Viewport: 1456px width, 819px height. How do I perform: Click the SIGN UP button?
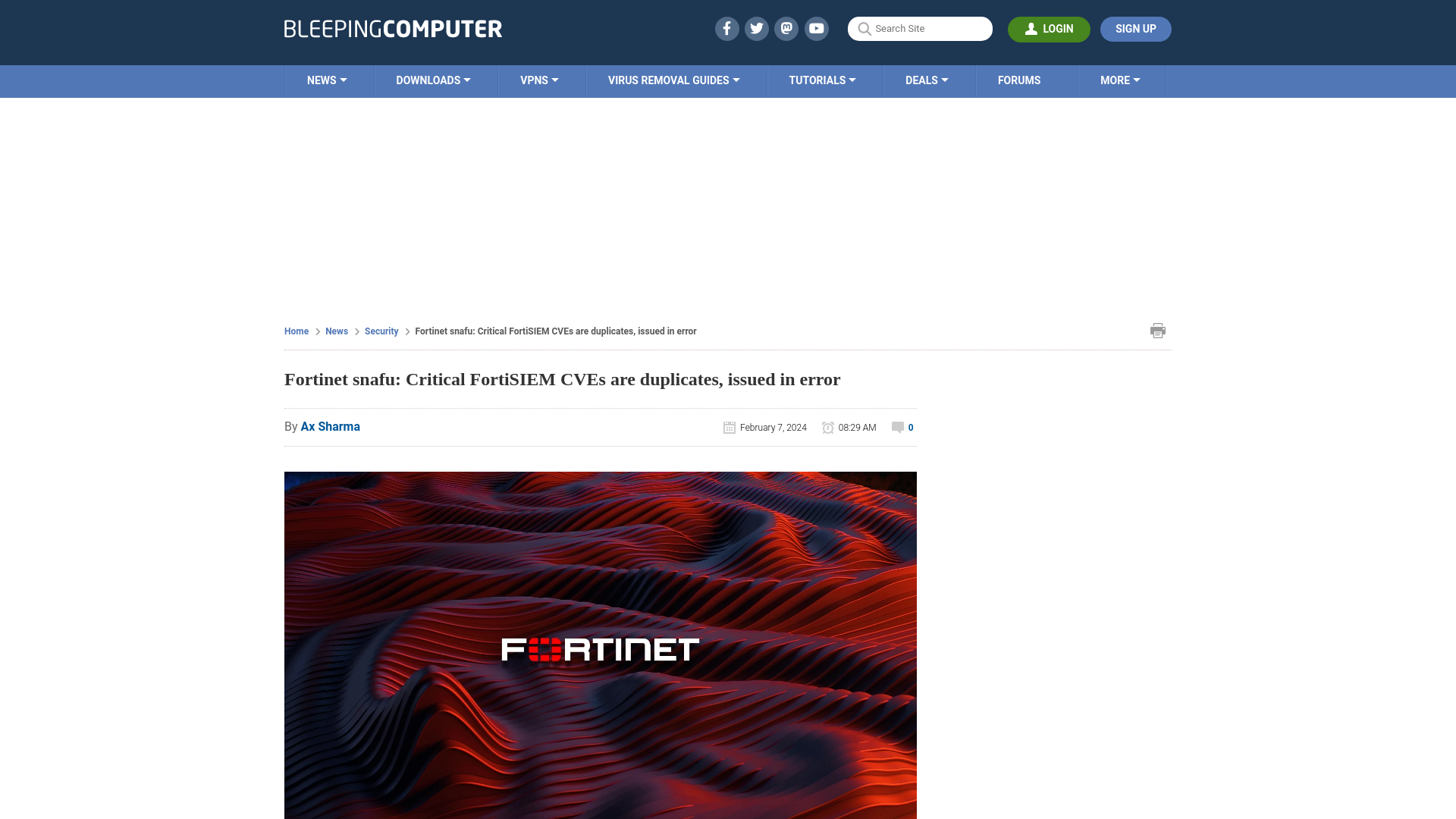pos(1136,29)
